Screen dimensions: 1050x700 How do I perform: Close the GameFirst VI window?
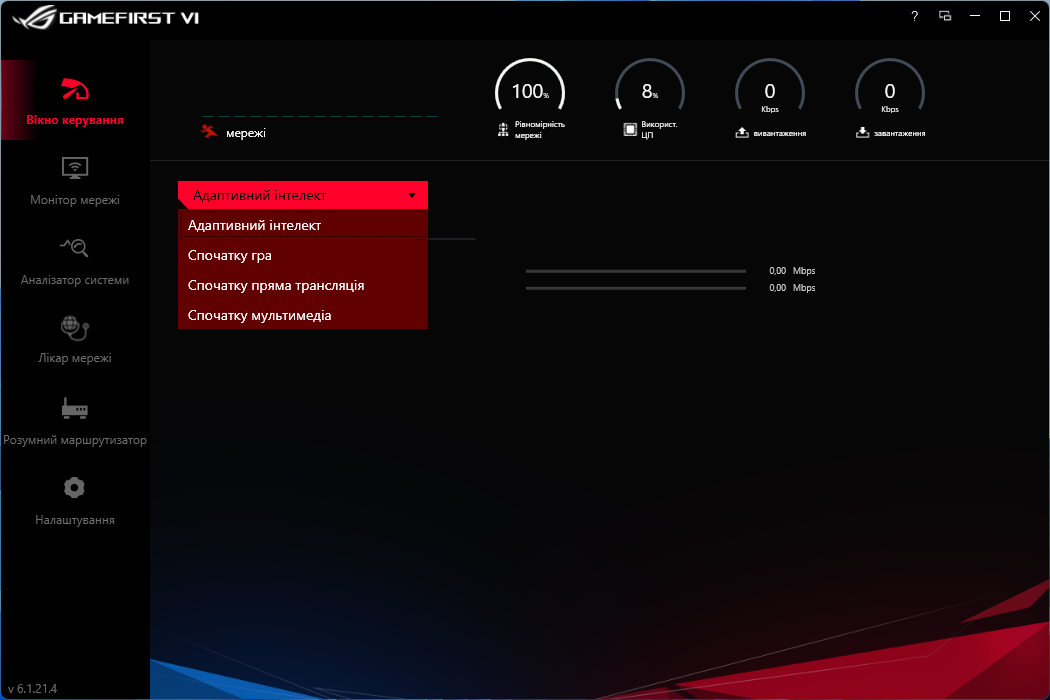pyautogui.click(x=1035, y=16)
